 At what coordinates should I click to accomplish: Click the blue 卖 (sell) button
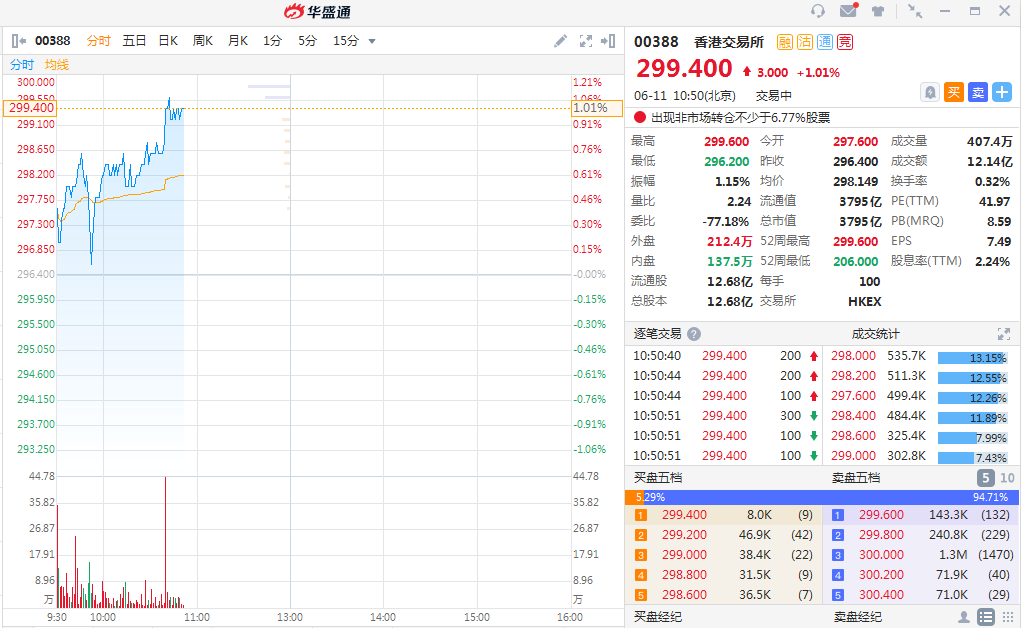tap(978, 92)
